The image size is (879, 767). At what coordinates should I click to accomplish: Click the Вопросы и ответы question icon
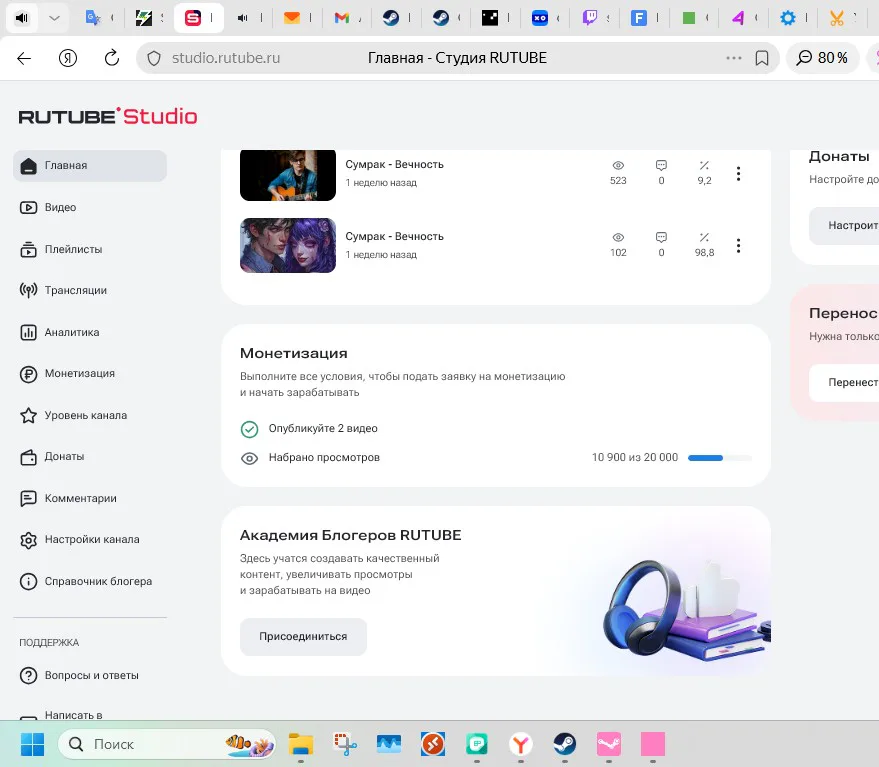click(28, 676)
